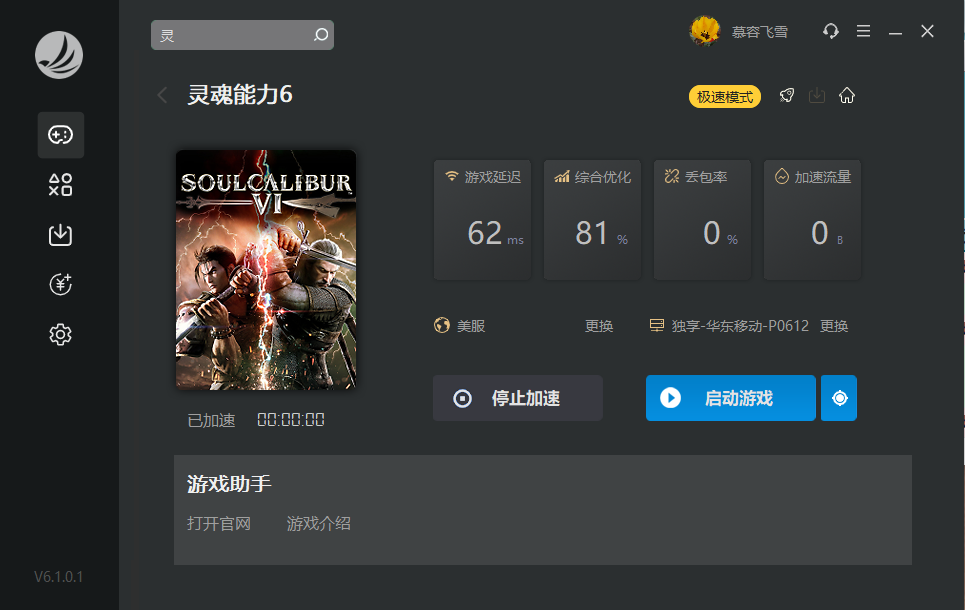Click the search magnifier icon
The image size is (965, 610).
click(x=320, y=35)
